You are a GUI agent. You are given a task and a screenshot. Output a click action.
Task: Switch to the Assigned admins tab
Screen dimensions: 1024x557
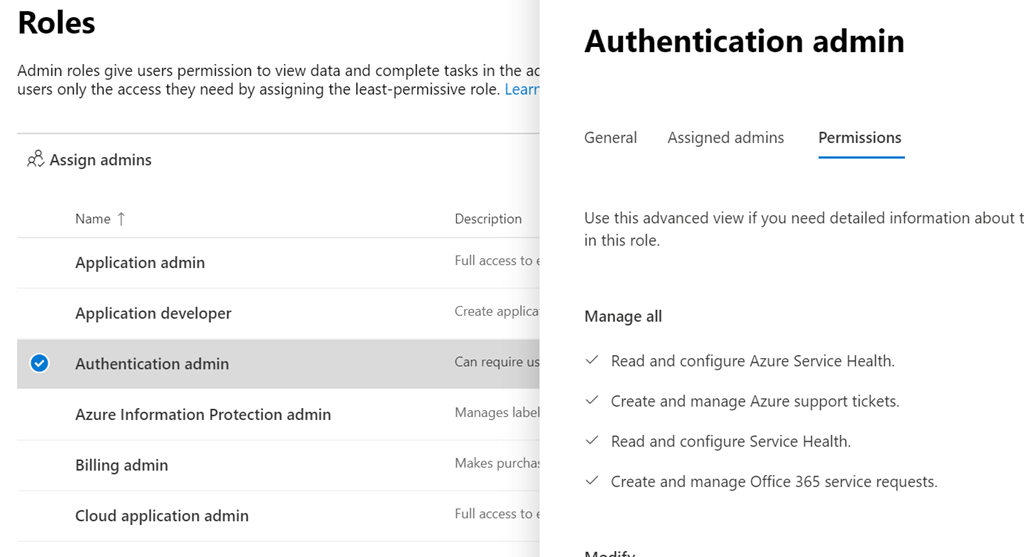725,138
